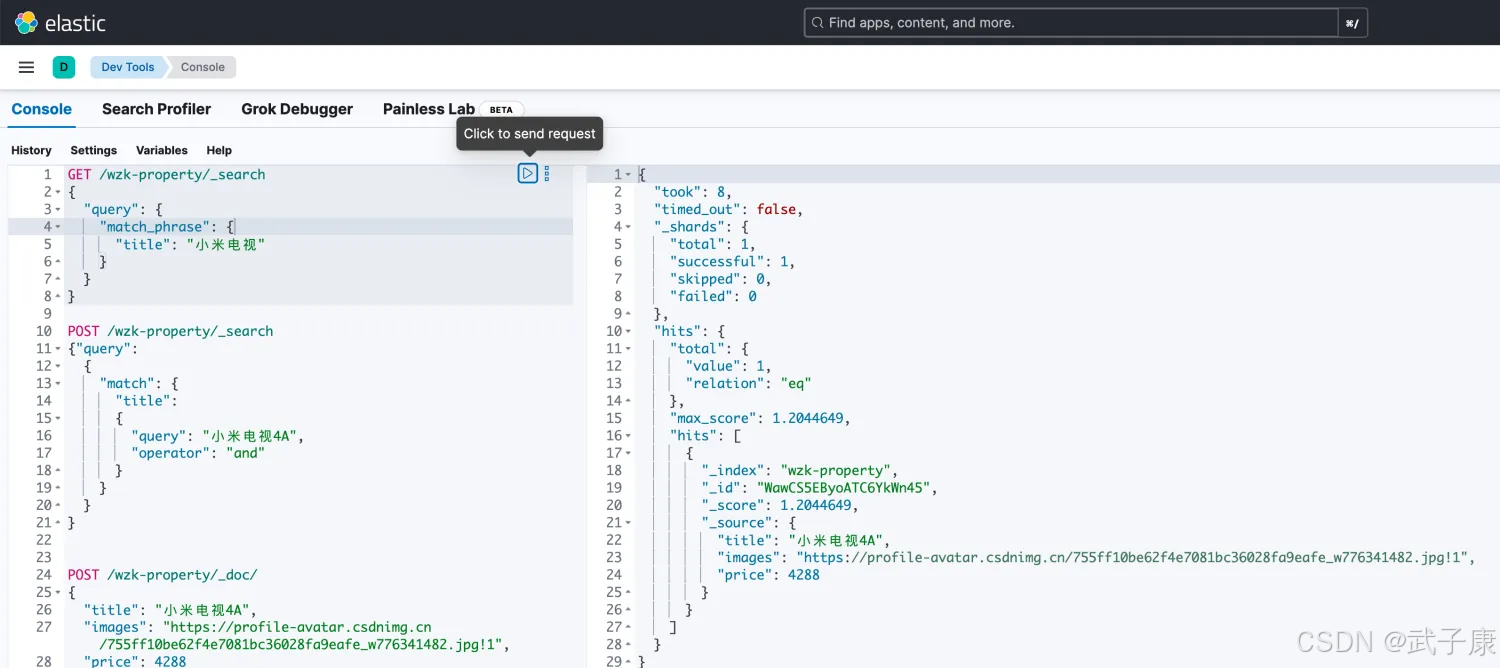Fold the POST request body on line 11

pos(58,349)
